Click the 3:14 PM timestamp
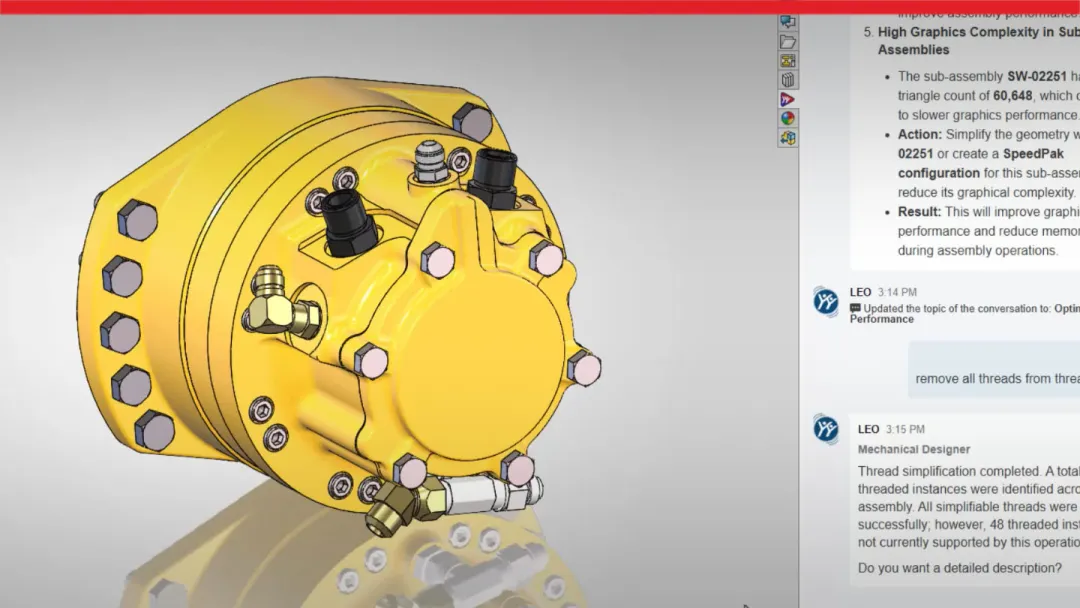This screenshot has width=1080, height=608. [x=897, y=293]
